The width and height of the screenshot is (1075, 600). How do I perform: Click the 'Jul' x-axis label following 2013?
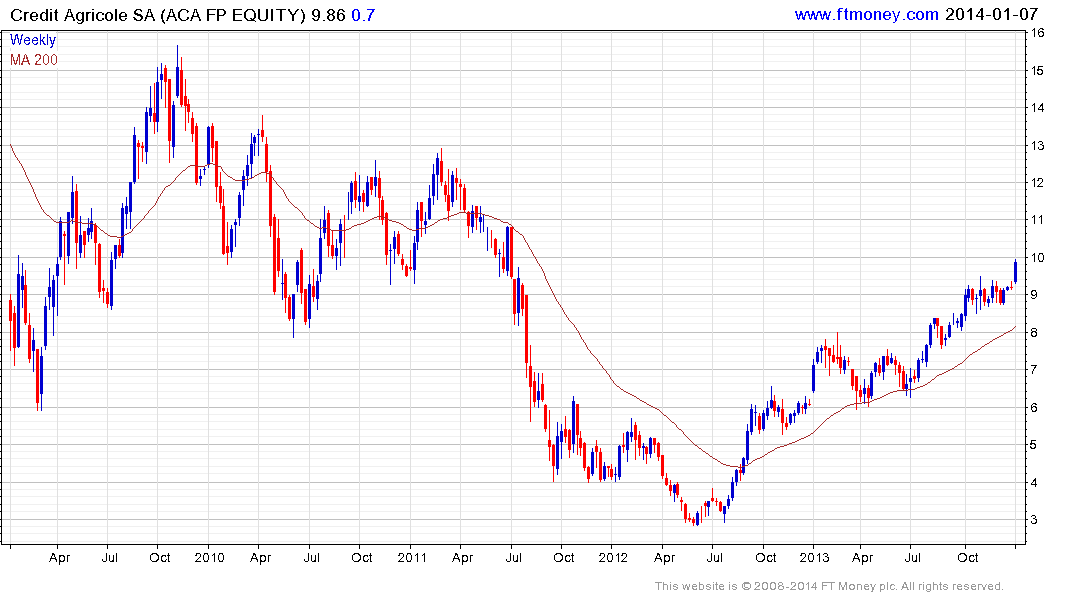point(913,557)
